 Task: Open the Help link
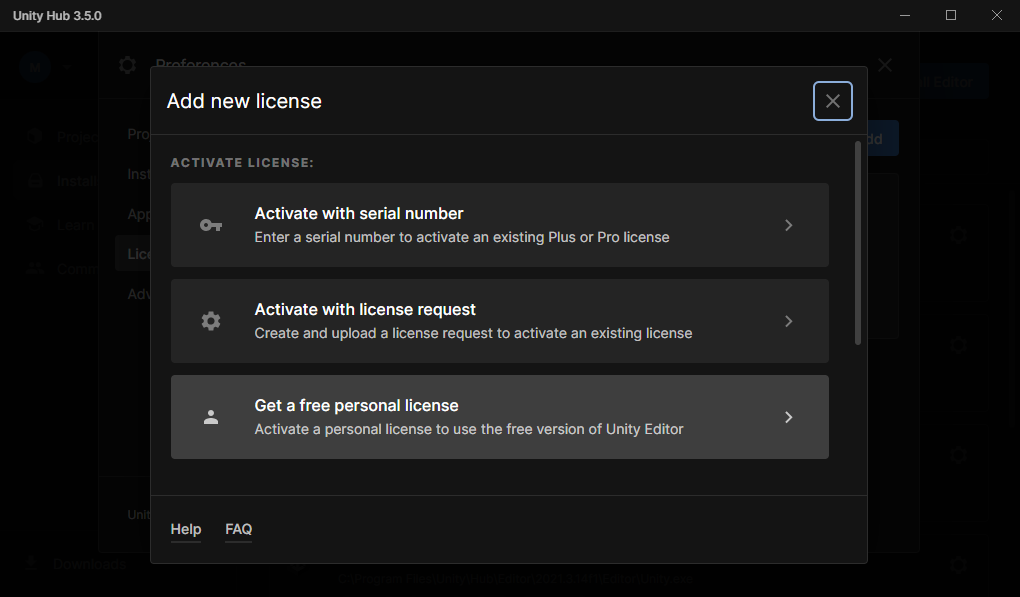click(x=186, y=529)
